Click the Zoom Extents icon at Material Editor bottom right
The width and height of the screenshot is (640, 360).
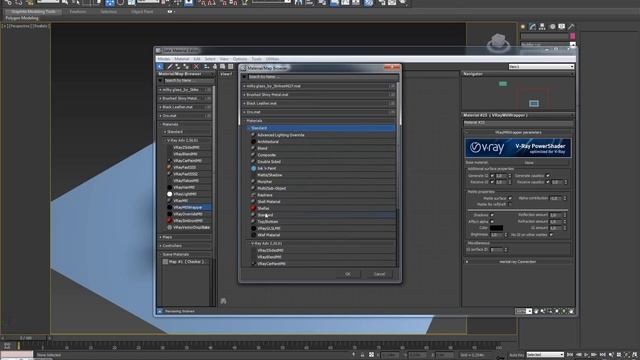(x=558, y=311)
